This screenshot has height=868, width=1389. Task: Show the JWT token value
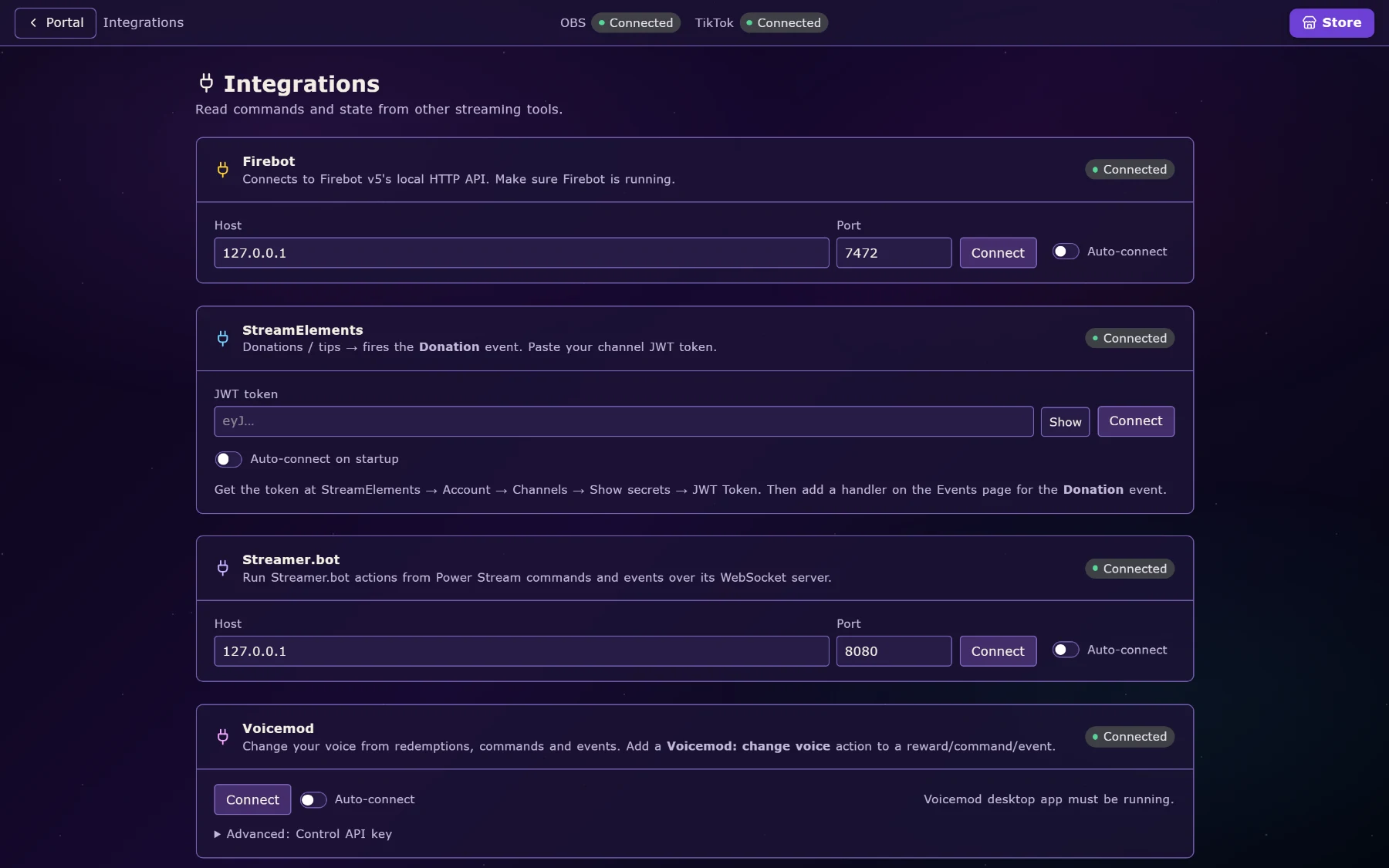(x=1065, y=422)
